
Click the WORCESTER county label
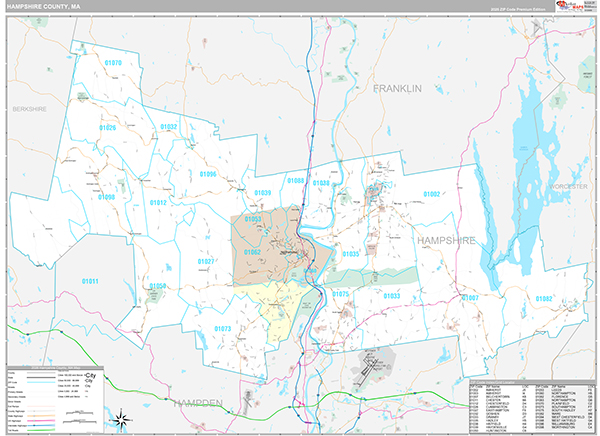click(568, 186)
